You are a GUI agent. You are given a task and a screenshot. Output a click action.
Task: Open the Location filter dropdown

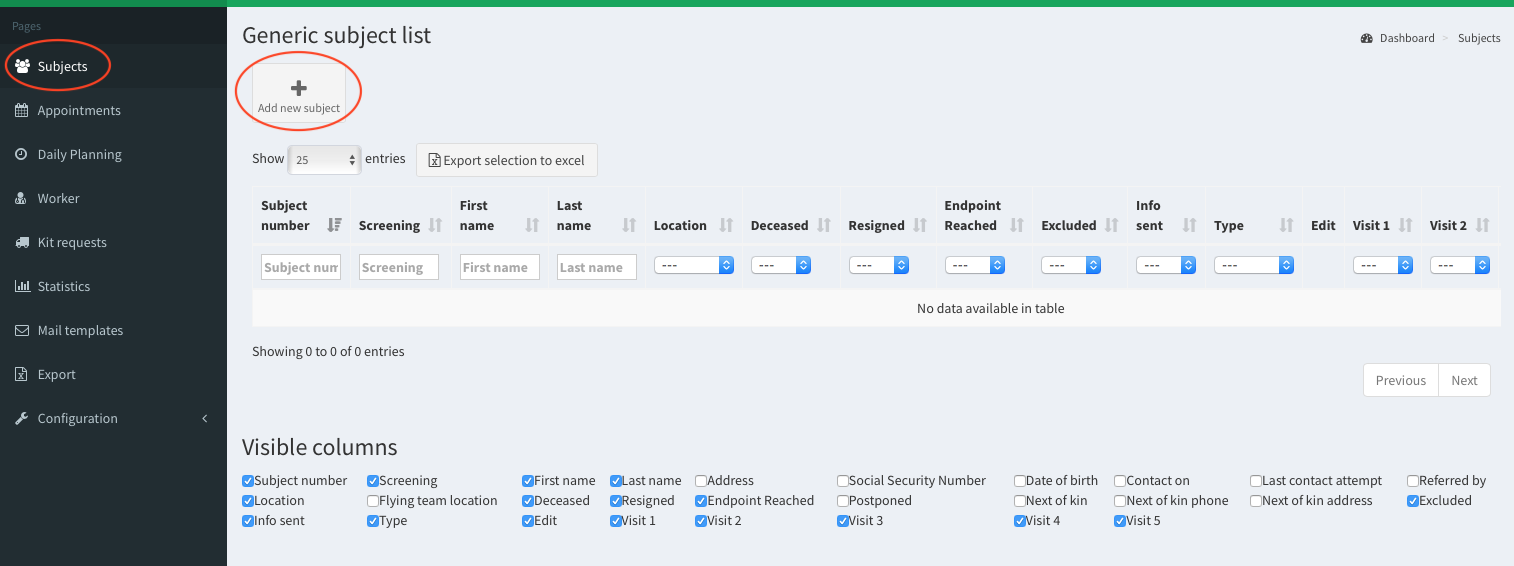694,266
